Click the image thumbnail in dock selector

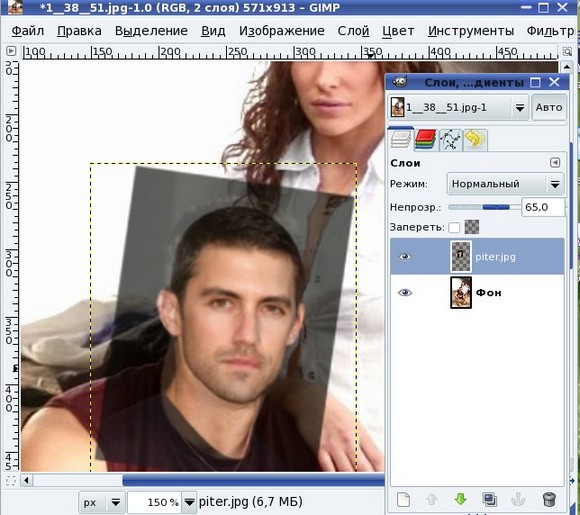coord(397,107)
